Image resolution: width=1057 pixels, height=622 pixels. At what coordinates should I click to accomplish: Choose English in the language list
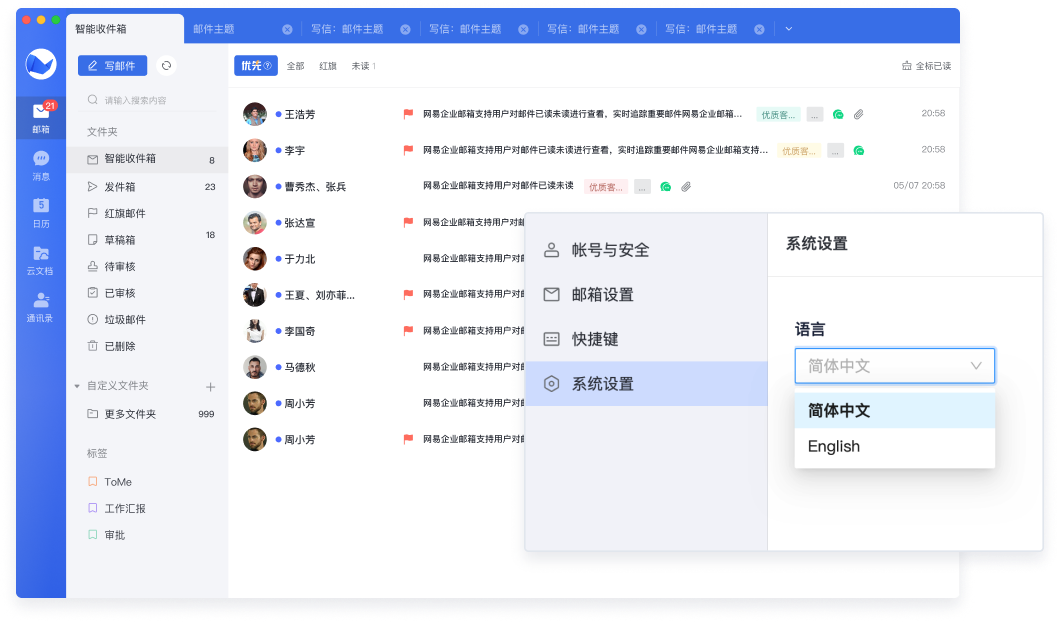point(895,446)
